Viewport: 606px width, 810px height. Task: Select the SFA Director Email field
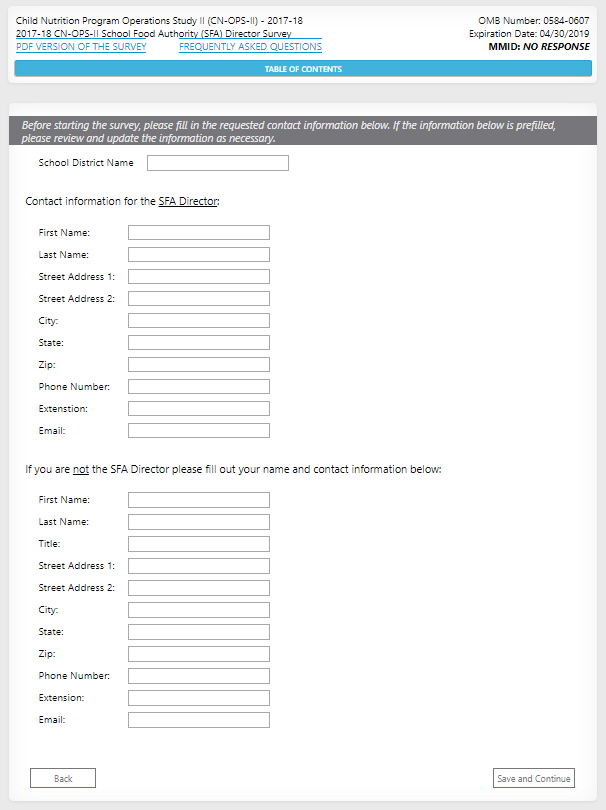[x=199, y=431]
